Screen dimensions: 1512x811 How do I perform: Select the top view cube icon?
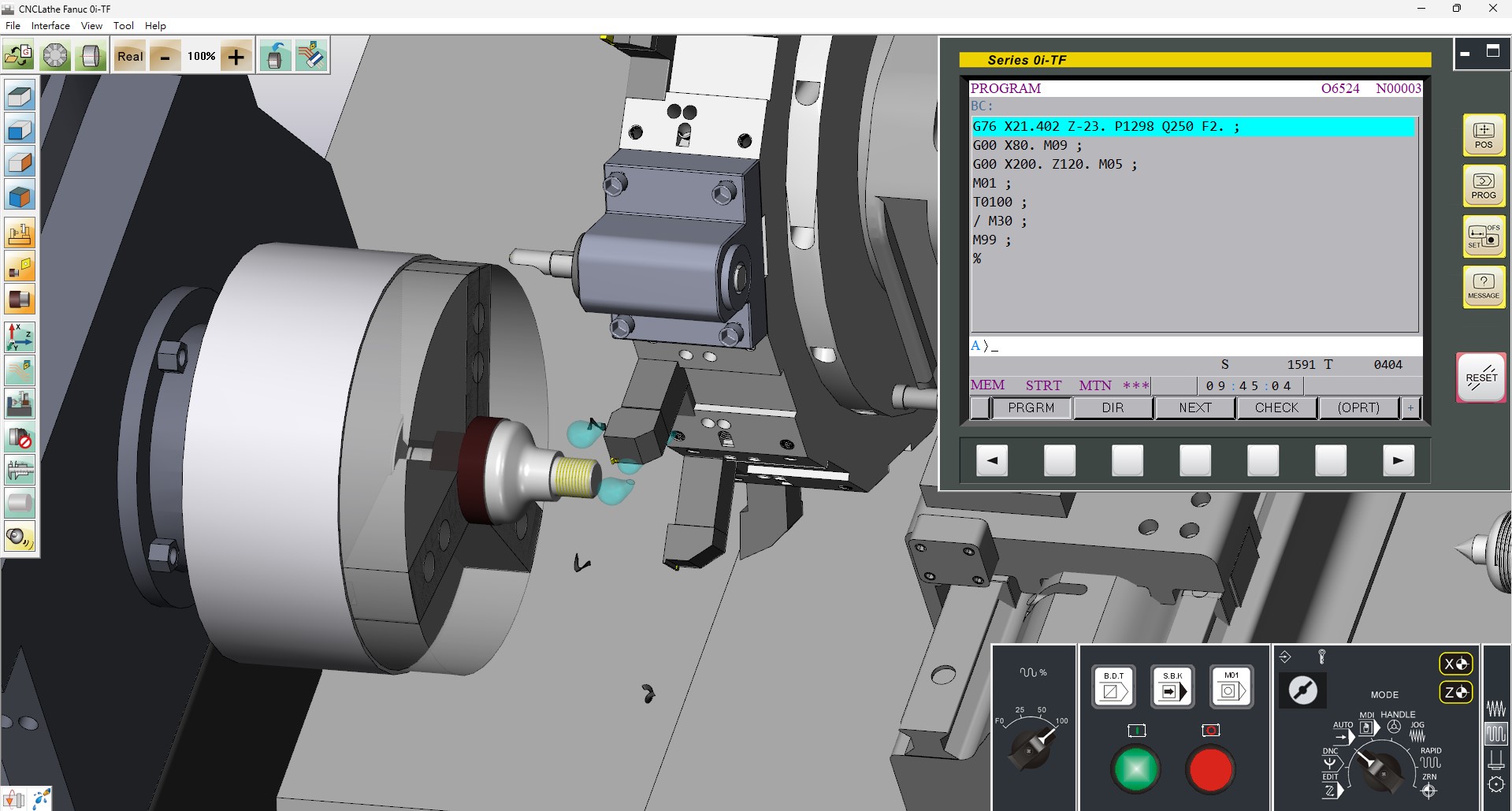click(x=20, y=96)
